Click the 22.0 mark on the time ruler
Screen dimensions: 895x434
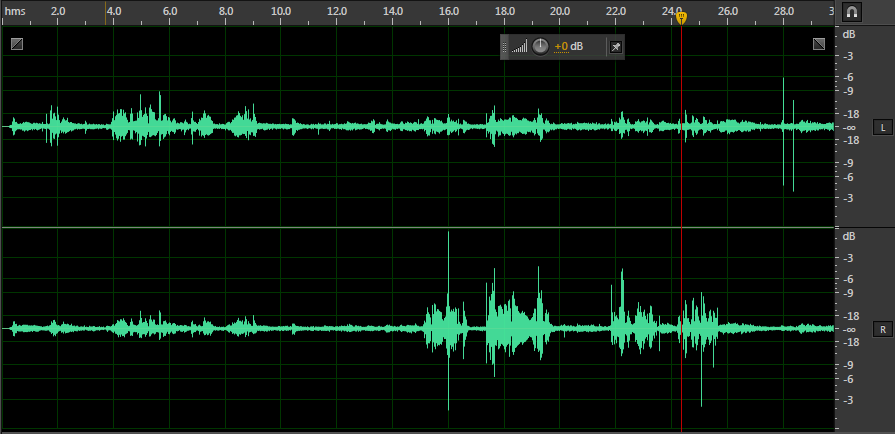click(x=616, y=11)
